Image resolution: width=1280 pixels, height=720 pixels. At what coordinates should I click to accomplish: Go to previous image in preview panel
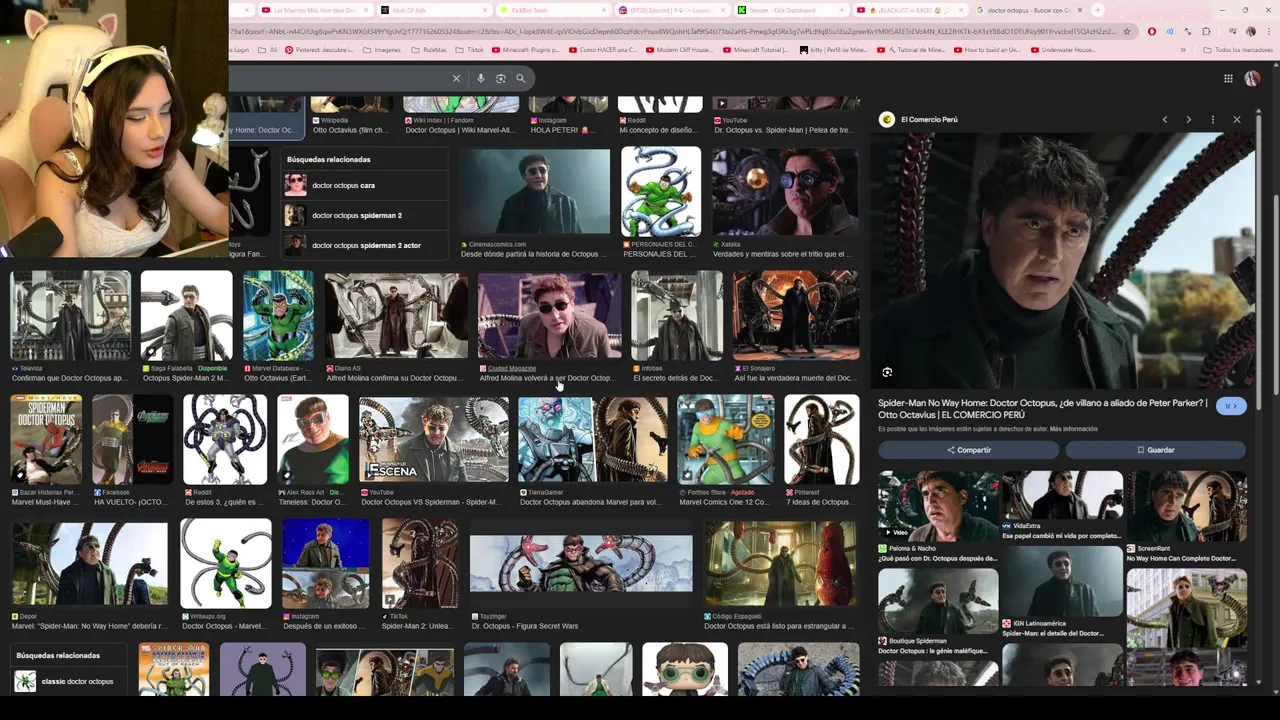(x=1165, y=119)
